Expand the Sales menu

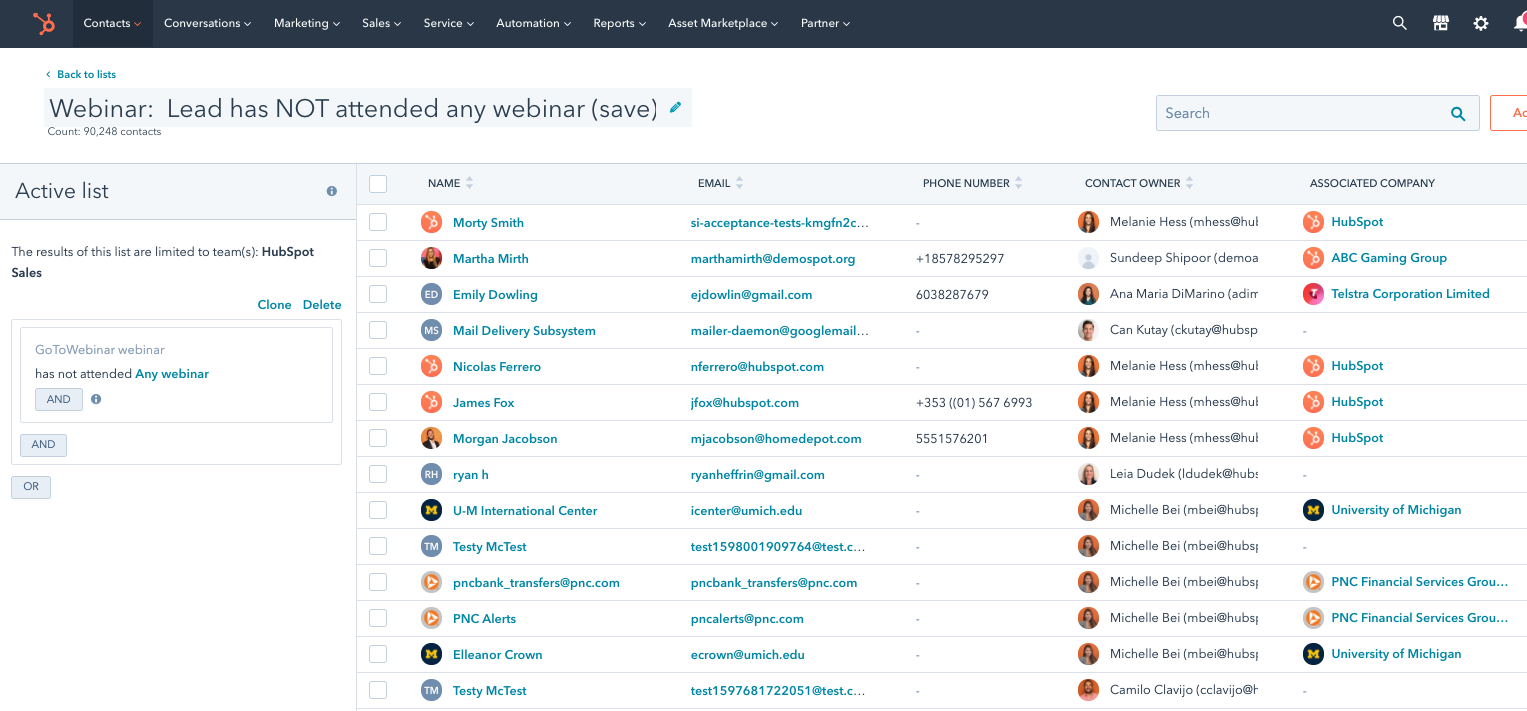point(382,23)
